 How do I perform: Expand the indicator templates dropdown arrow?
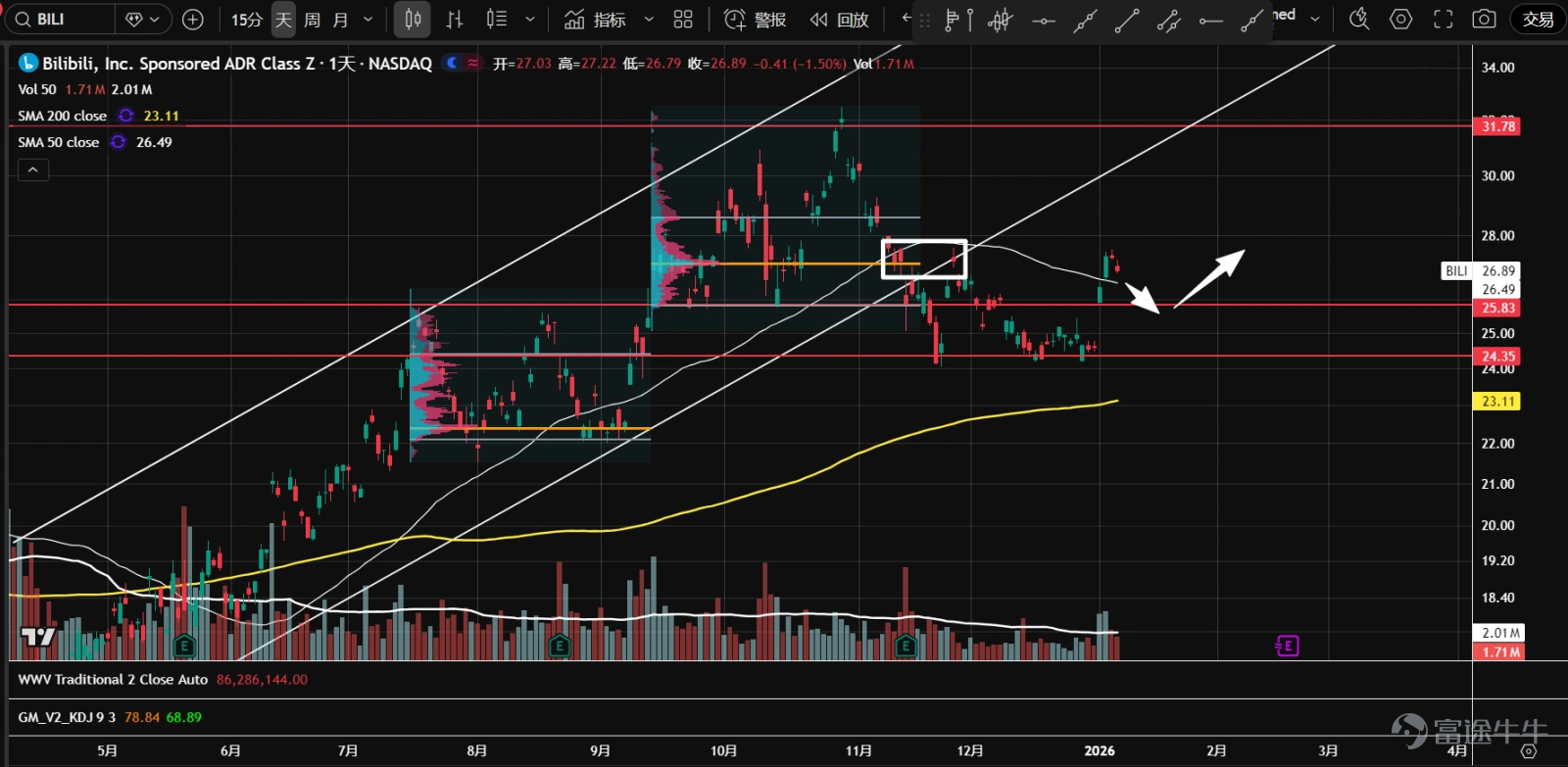point(649,19)
